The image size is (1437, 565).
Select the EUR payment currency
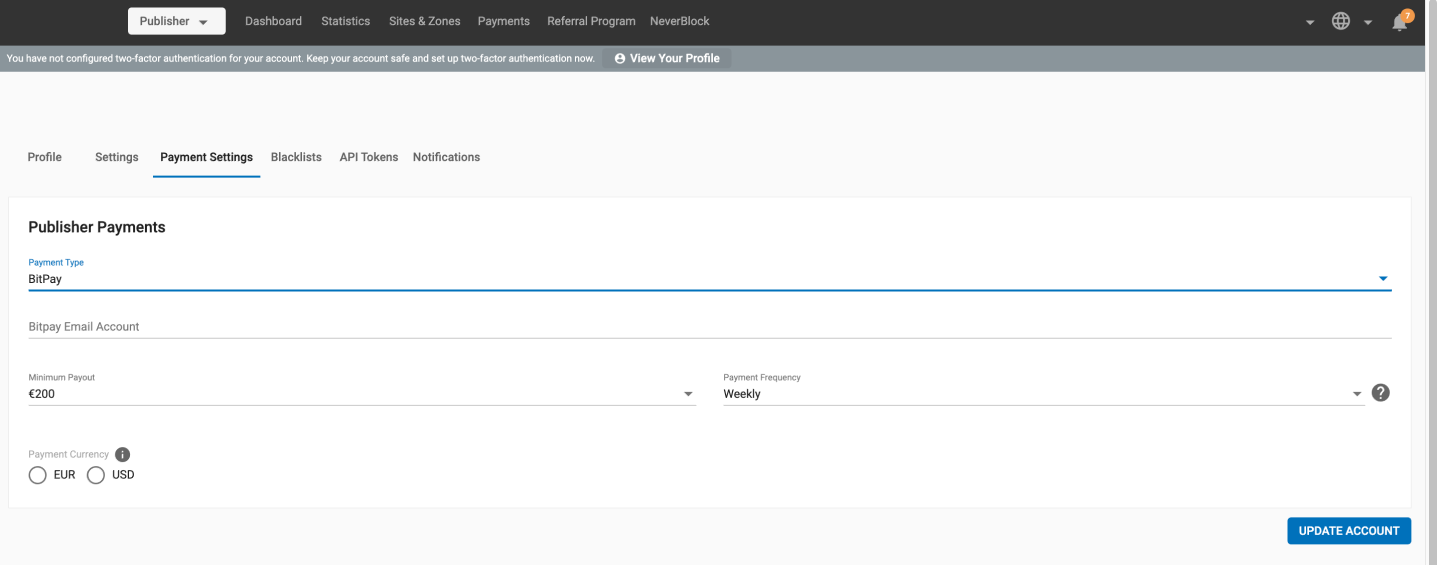click(38, 475)
